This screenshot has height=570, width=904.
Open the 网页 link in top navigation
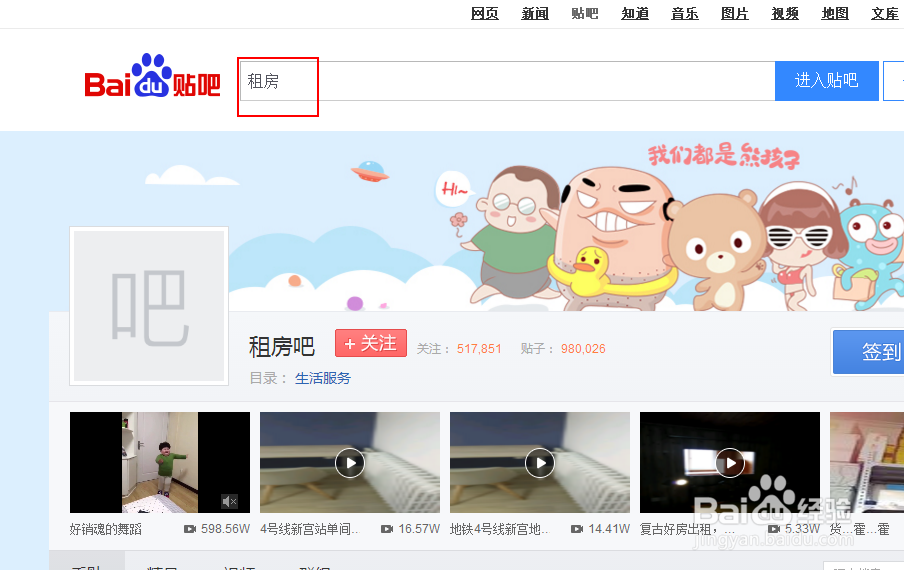click(x=485, y=13)
